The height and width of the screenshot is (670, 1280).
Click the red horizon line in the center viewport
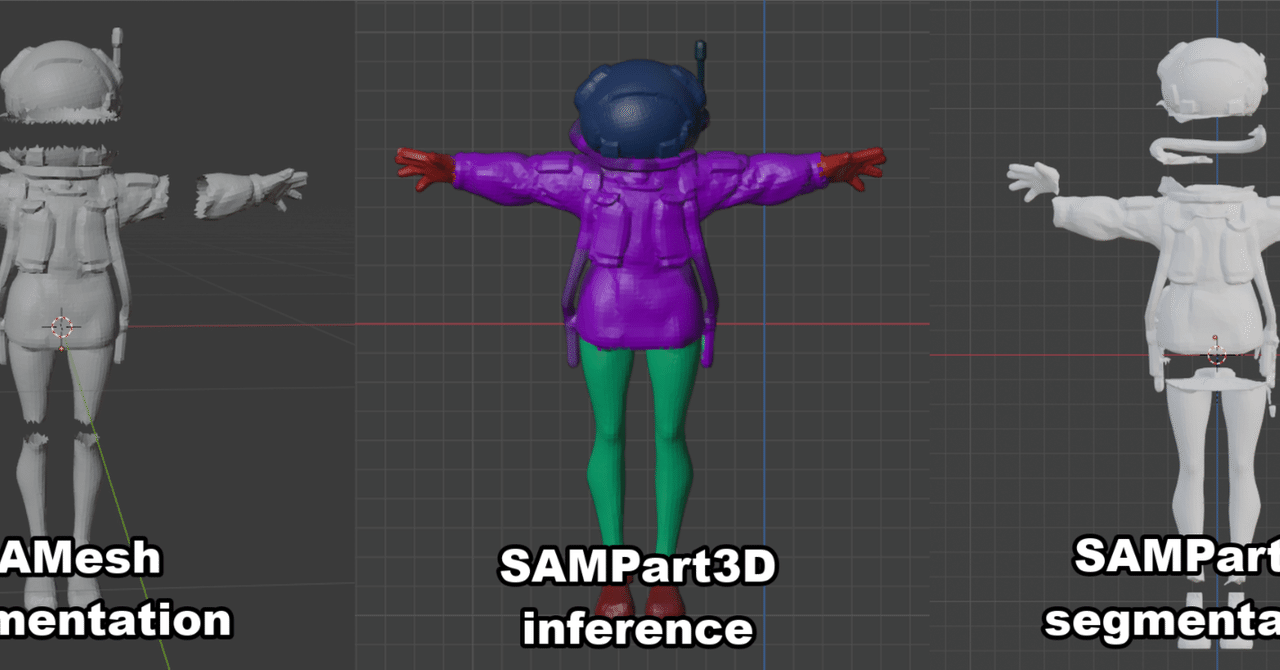pyautogui.click(x=450, y=322)
